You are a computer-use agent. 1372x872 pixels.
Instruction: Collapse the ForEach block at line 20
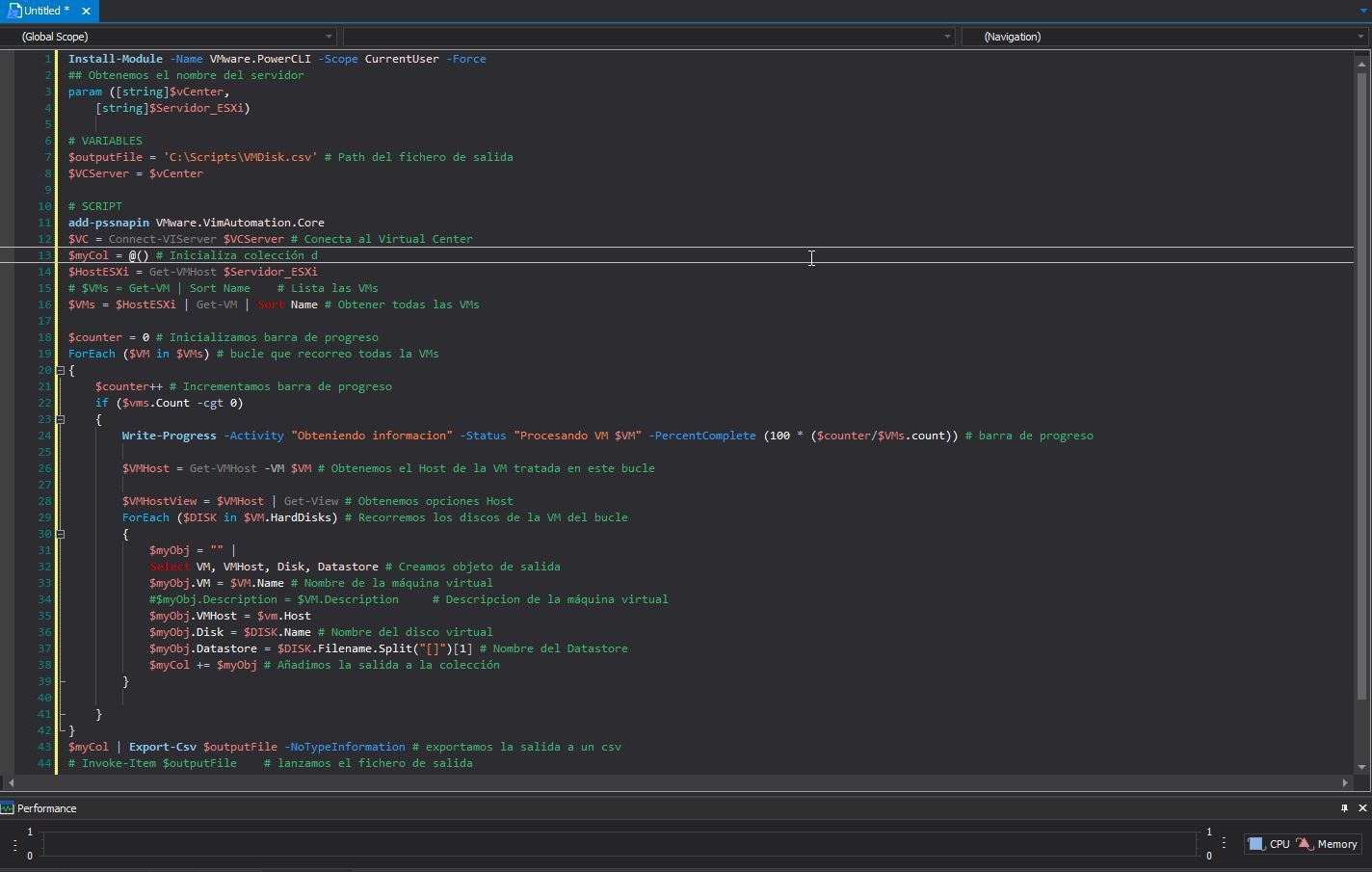coord(60,370)
